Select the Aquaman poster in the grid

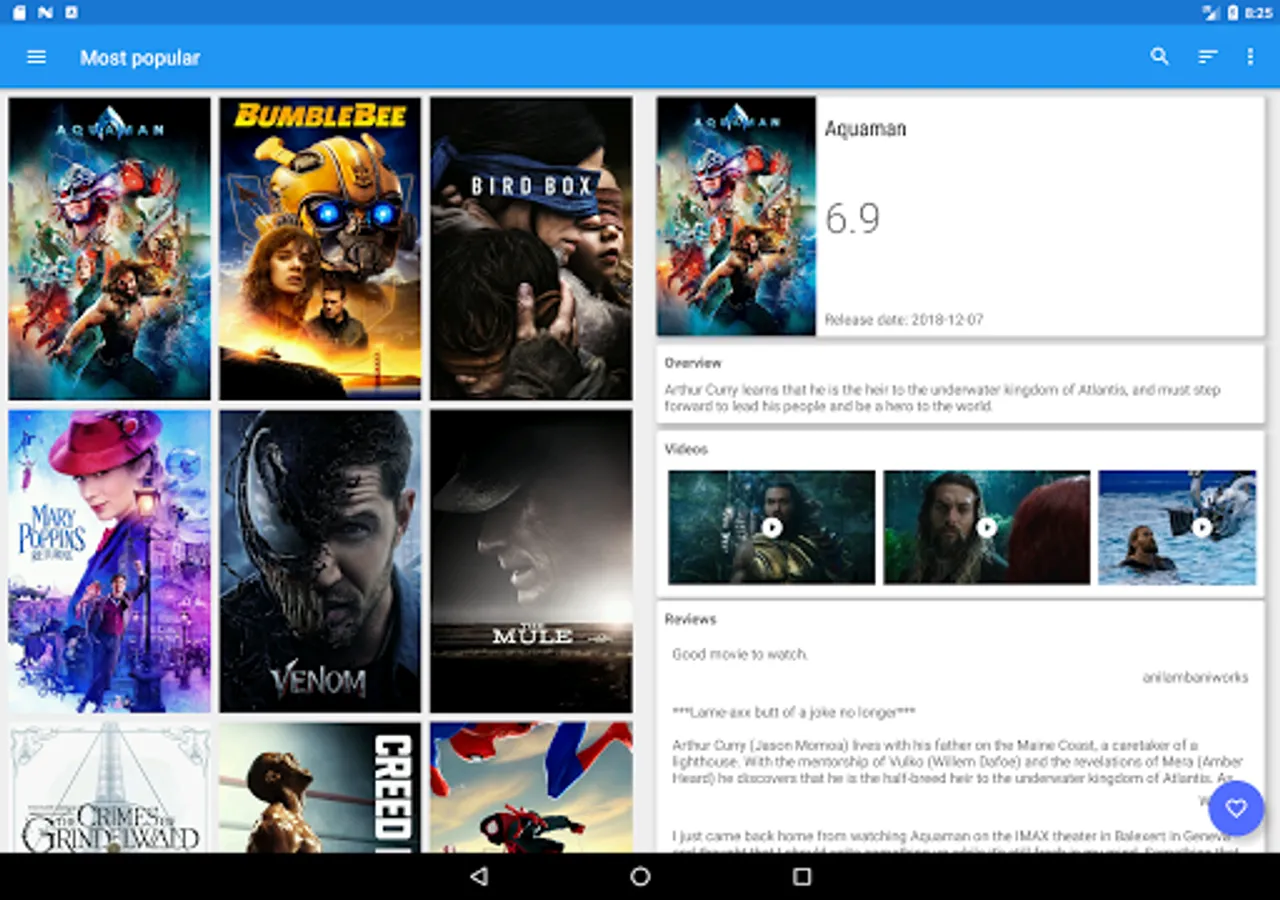110,249
